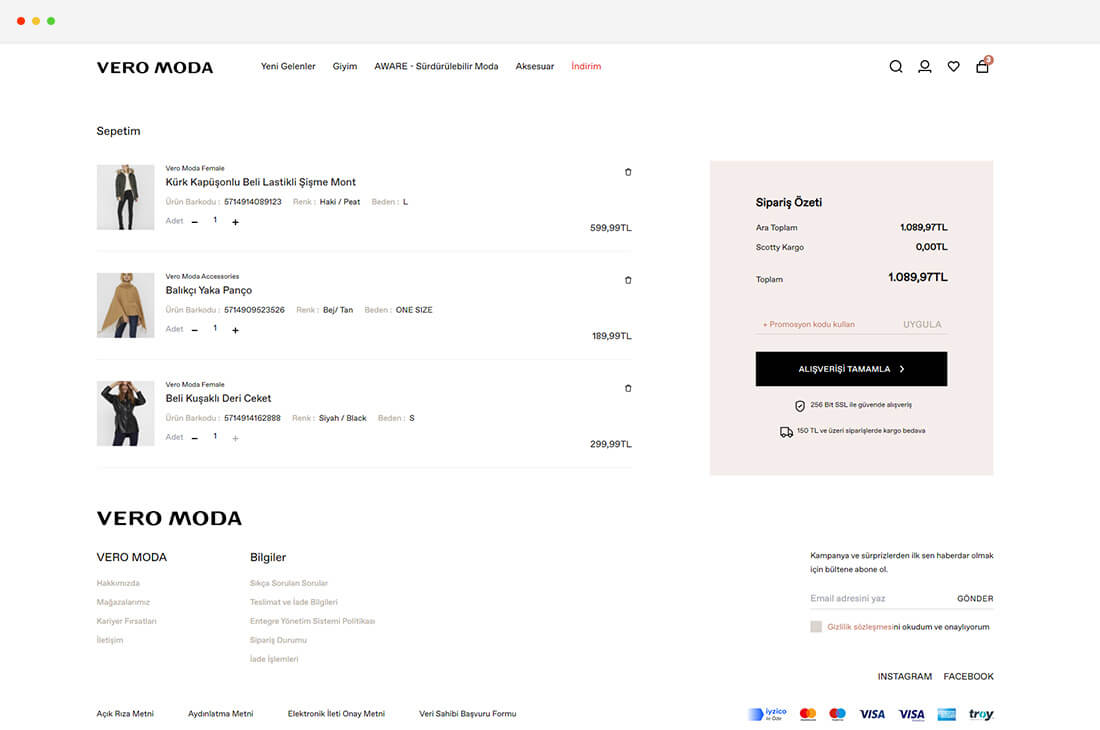1100x730 pixels.
Task: Delete Beli Kuşaklı Deri Ceket item
Action: click(x=628, y=388)
